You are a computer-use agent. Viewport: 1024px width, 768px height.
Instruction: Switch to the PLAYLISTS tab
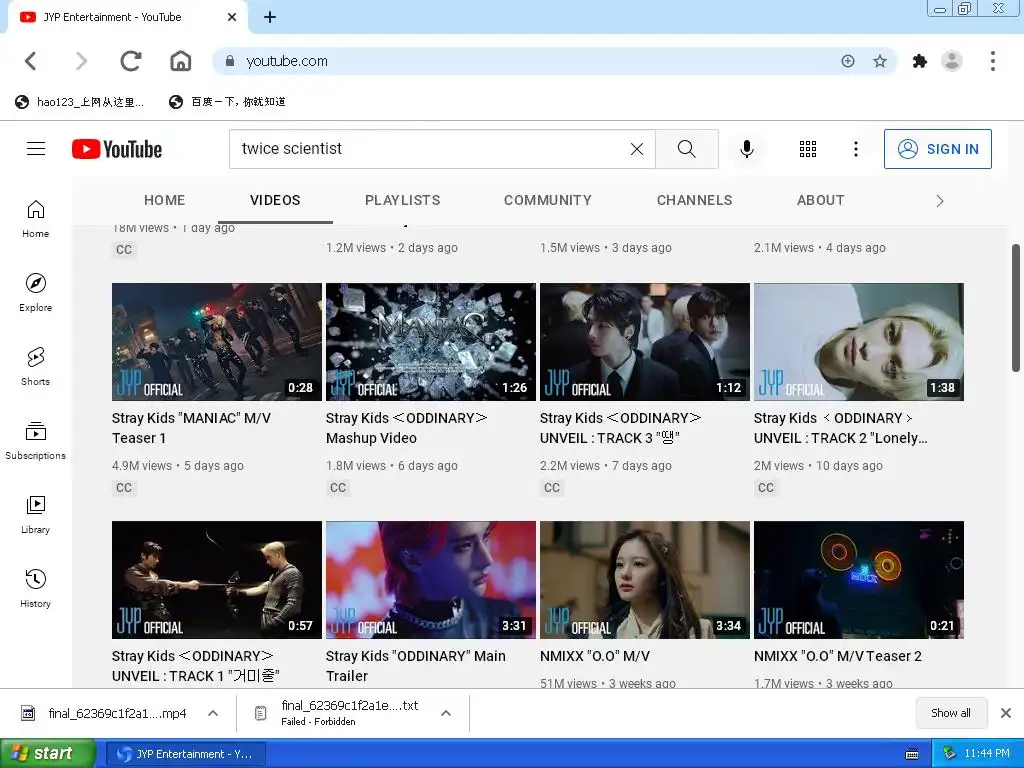pos(402,200)
